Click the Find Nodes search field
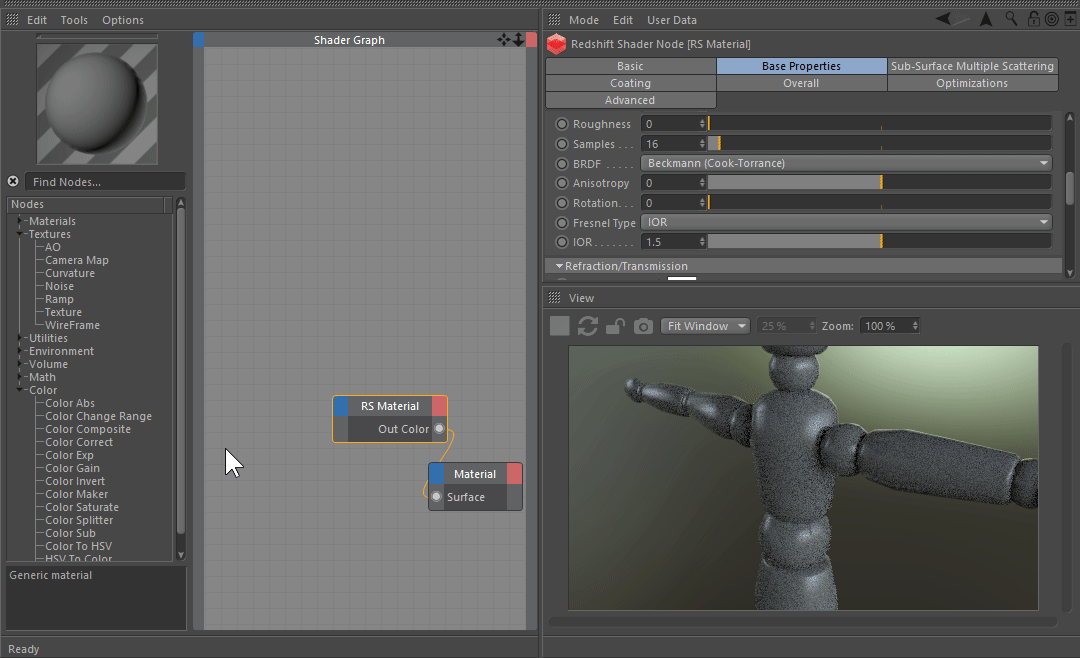Image resolution: width=1080 pixels, height=658 pixels. click(105, 182)
